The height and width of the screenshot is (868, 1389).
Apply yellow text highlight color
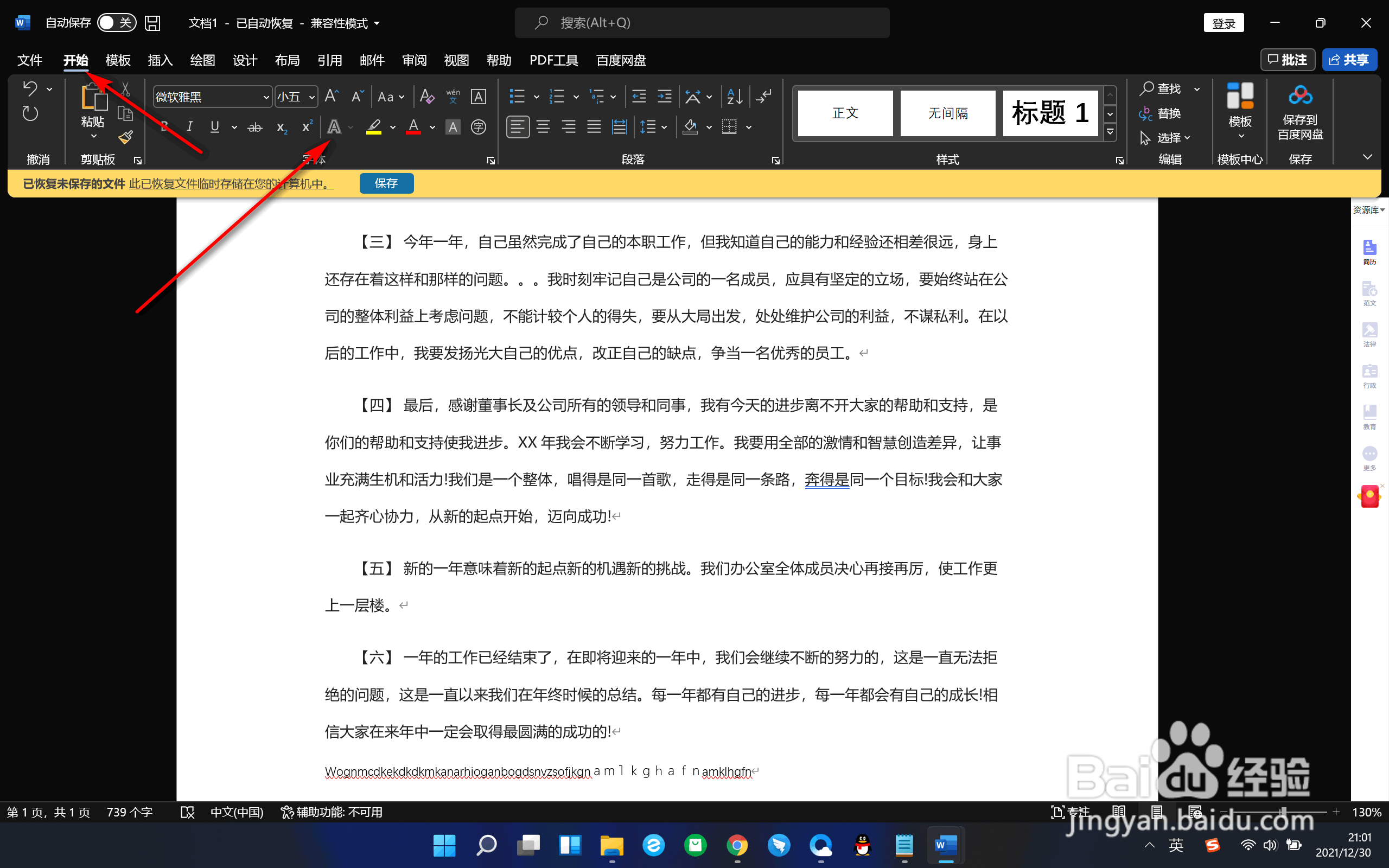pyautogui.click(x=374, y=127)
